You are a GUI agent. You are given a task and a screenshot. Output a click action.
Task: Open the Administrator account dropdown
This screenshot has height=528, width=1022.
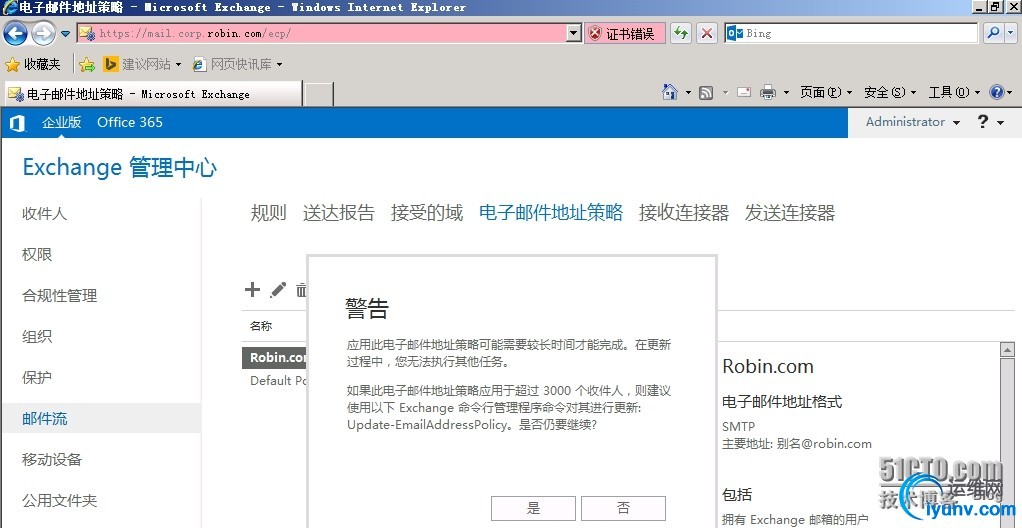point(912,122)
